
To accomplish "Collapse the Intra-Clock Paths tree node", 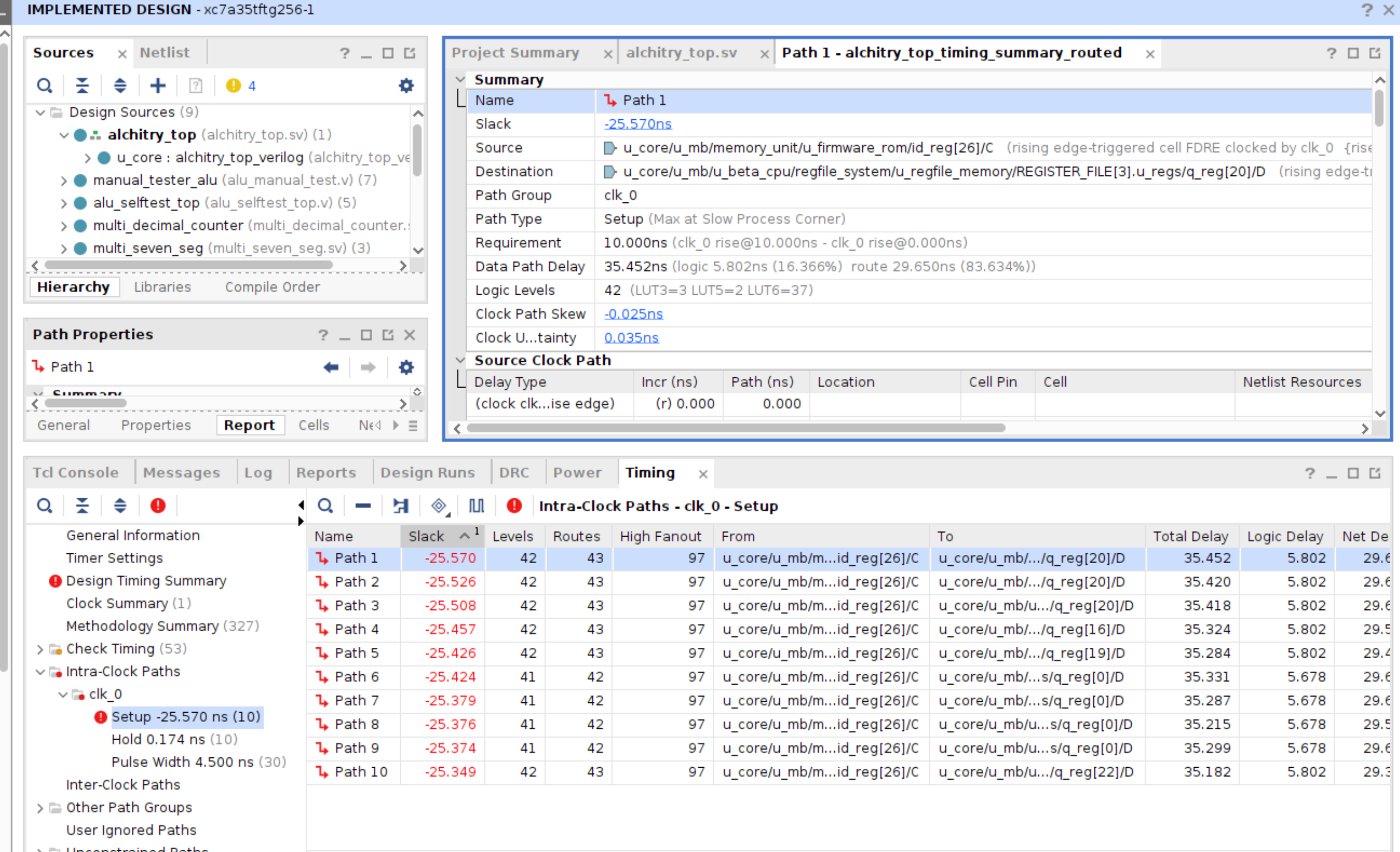I will pyautogui.click(x=40, y=672).
